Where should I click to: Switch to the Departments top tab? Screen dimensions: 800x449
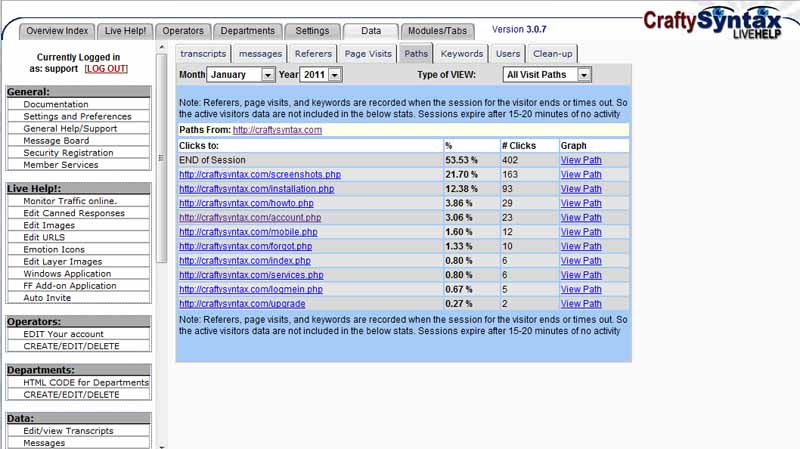pyautogui.click(x=247, y=31)
